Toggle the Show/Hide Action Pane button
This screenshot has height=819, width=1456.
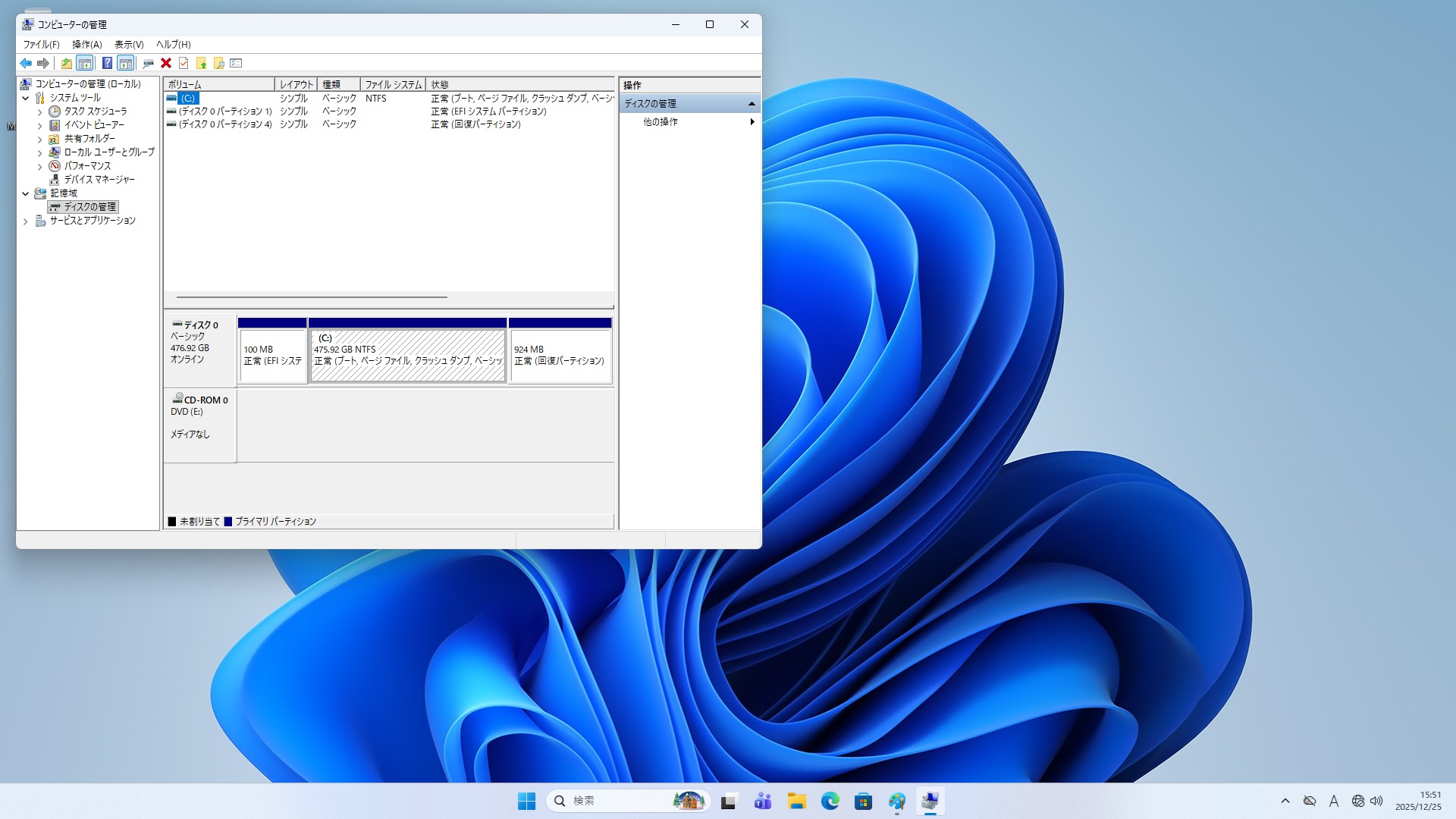(x=126, y=63)
